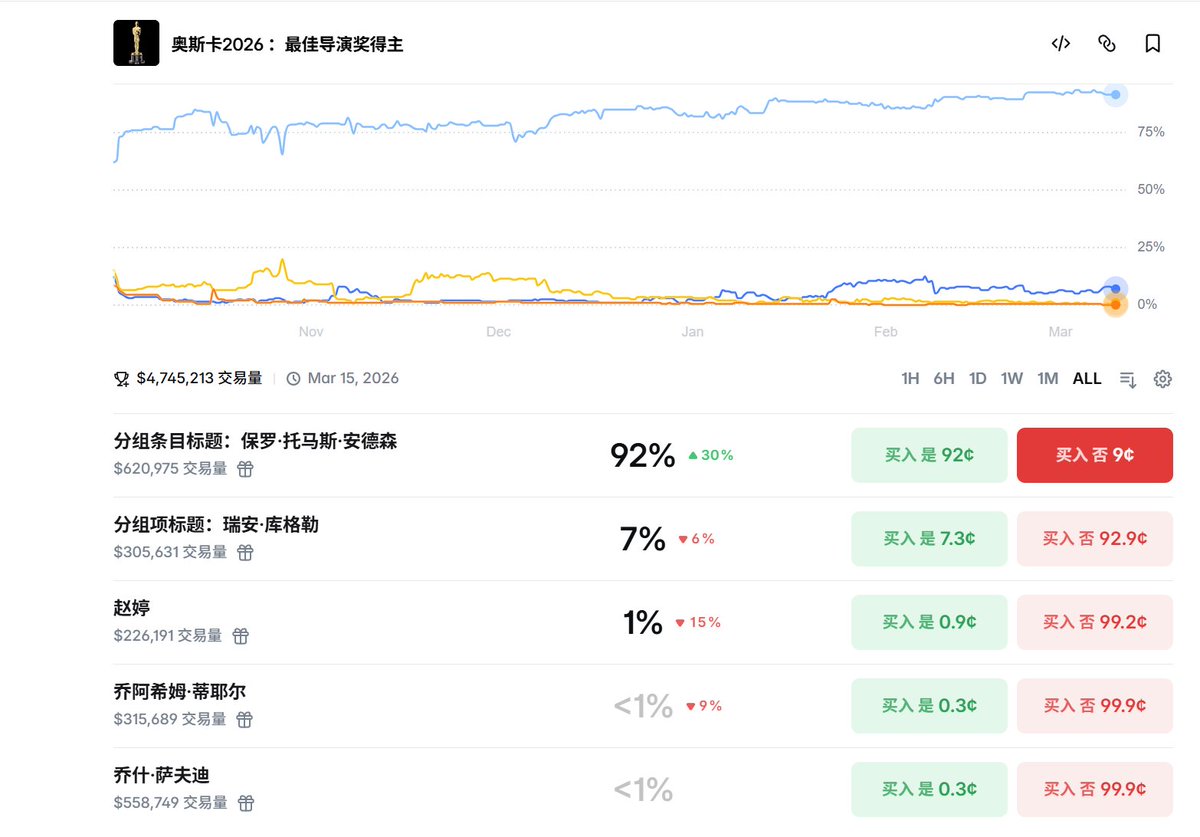1200x837 pixels.
Task: Click the light blue chart endpoint marker
Action: point(1115,95)
